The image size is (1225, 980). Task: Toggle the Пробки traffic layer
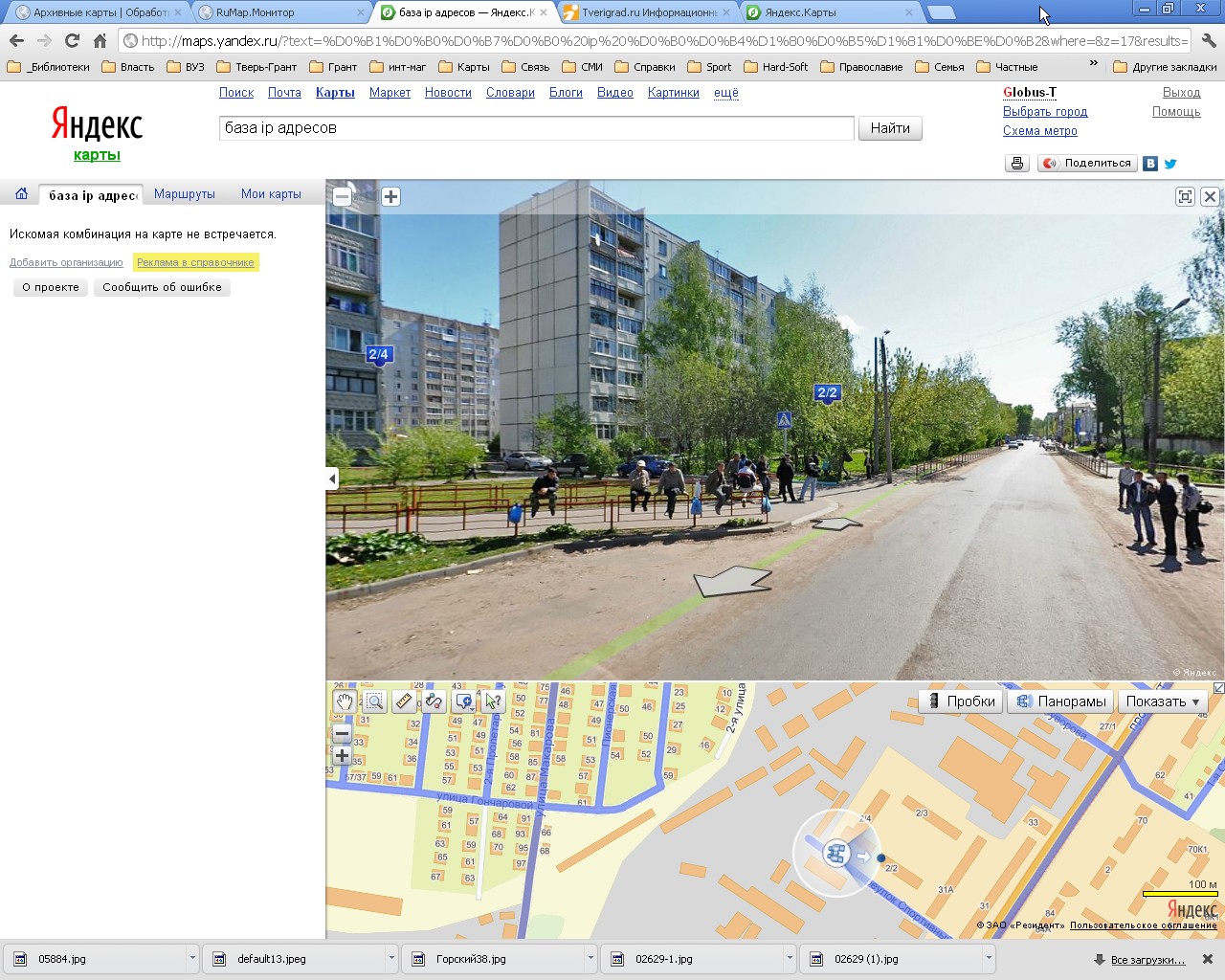click(960, 702)
